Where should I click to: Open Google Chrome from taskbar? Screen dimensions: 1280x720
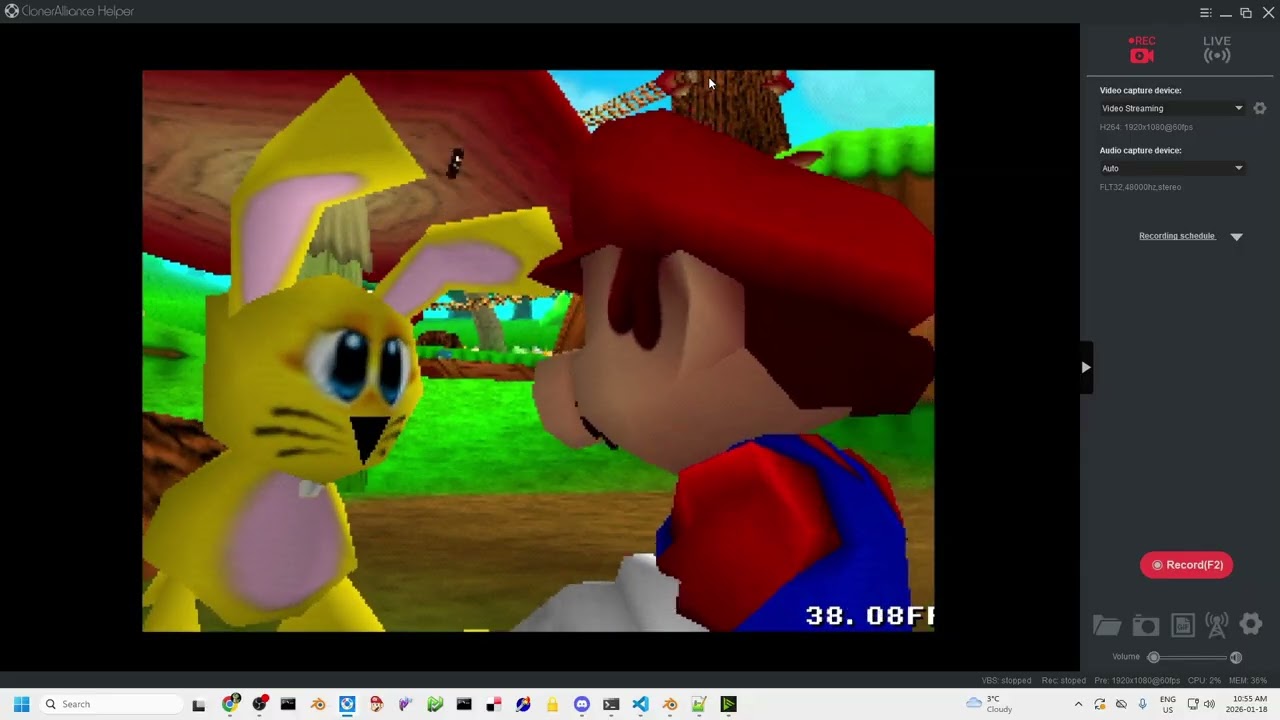[230, 704]
